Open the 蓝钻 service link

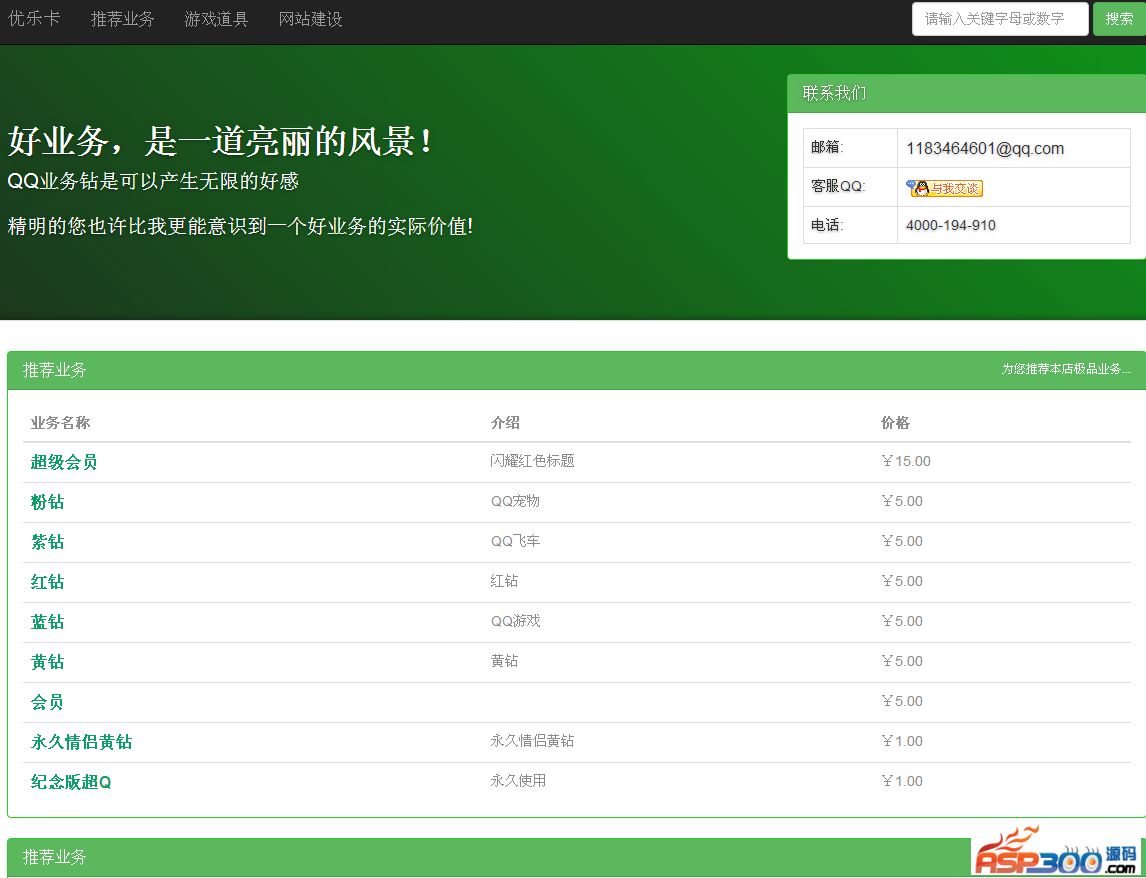click(x=47, y=622)
